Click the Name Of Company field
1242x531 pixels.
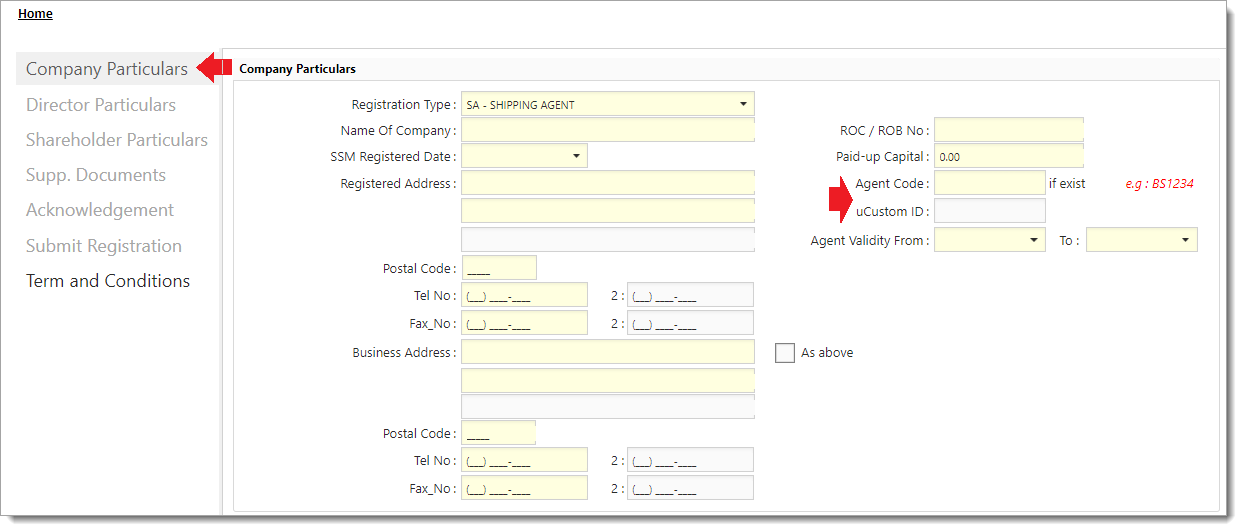607,130
